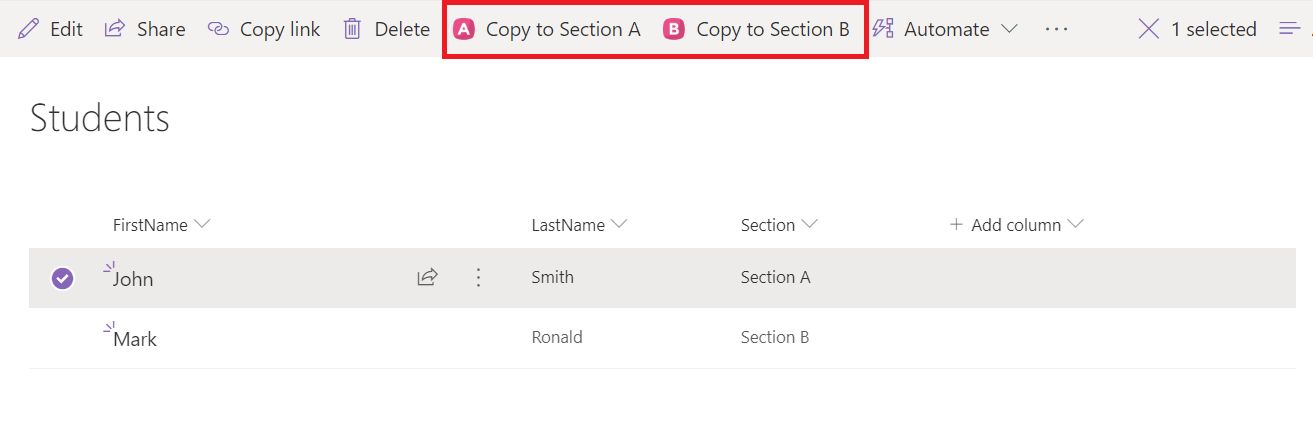Click the Edit pencil icon
Viewport: 1313px width, 423px height.
pyautogui.click(x=30, y=29)
